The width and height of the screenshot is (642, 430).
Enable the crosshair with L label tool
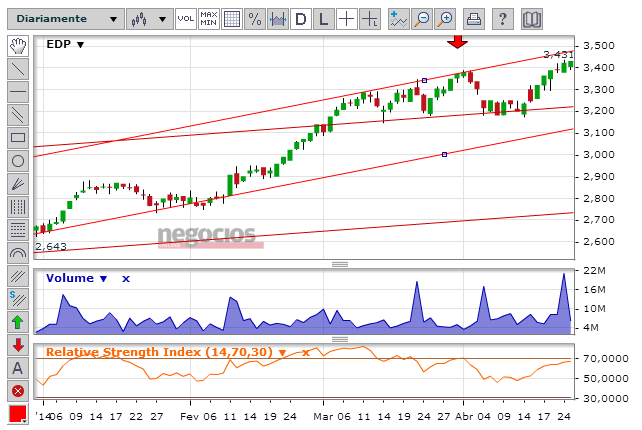click(x=370, y=19)
